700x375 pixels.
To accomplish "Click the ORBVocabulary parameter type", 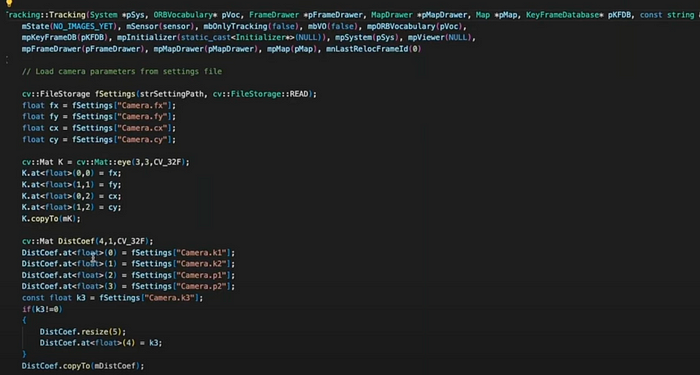I will click(183, 15).
